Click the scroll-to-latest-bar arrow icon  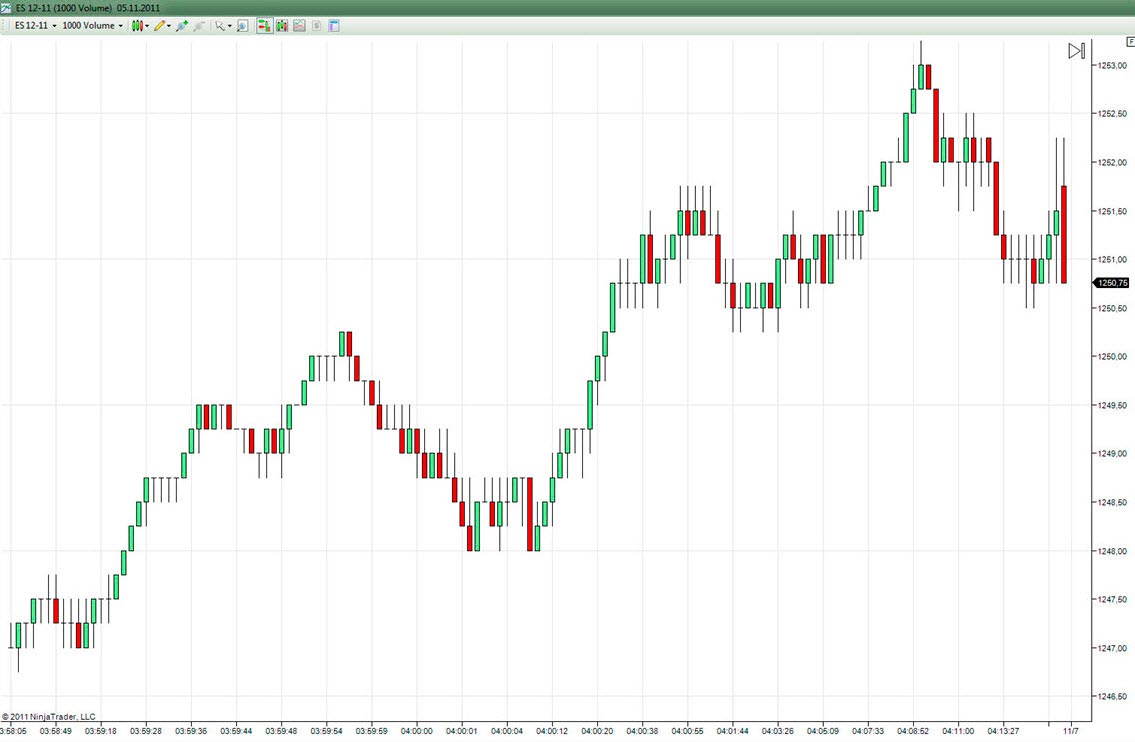pyautogui.click(x=1076, y=51)
